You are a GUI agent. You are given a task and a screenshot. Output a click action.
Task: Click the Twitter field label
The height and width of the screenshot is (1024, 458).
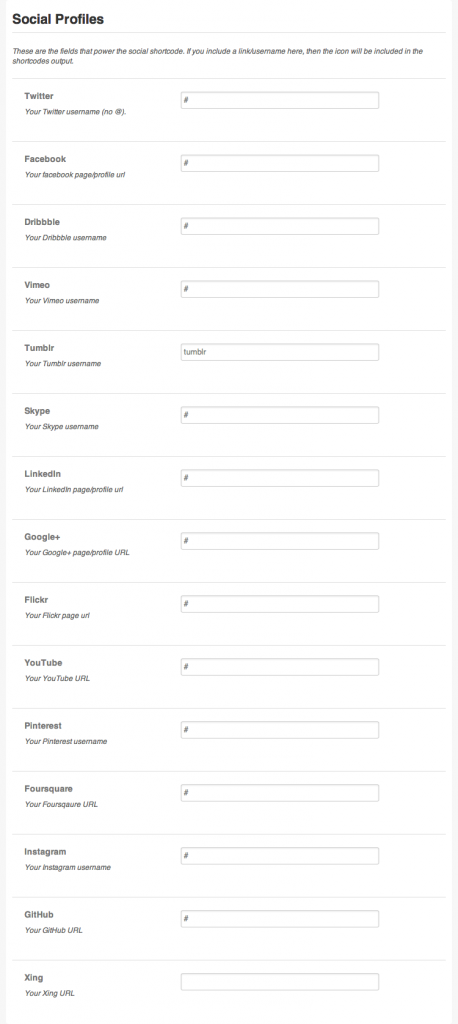[39, 96]
